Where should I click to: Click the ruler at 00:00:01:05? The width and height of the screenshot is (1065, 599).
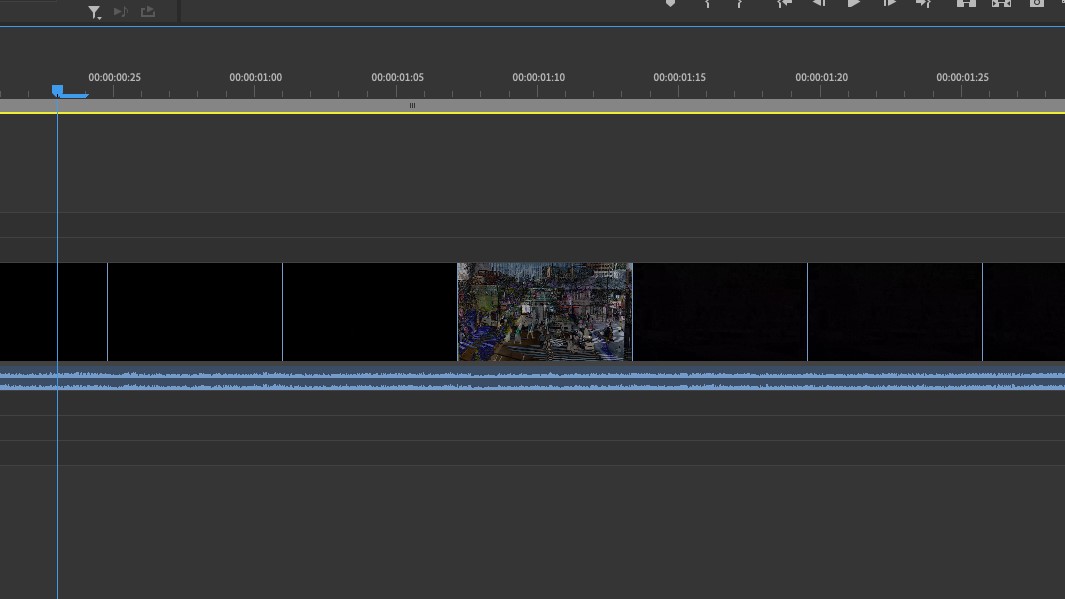tap(397, 77)
